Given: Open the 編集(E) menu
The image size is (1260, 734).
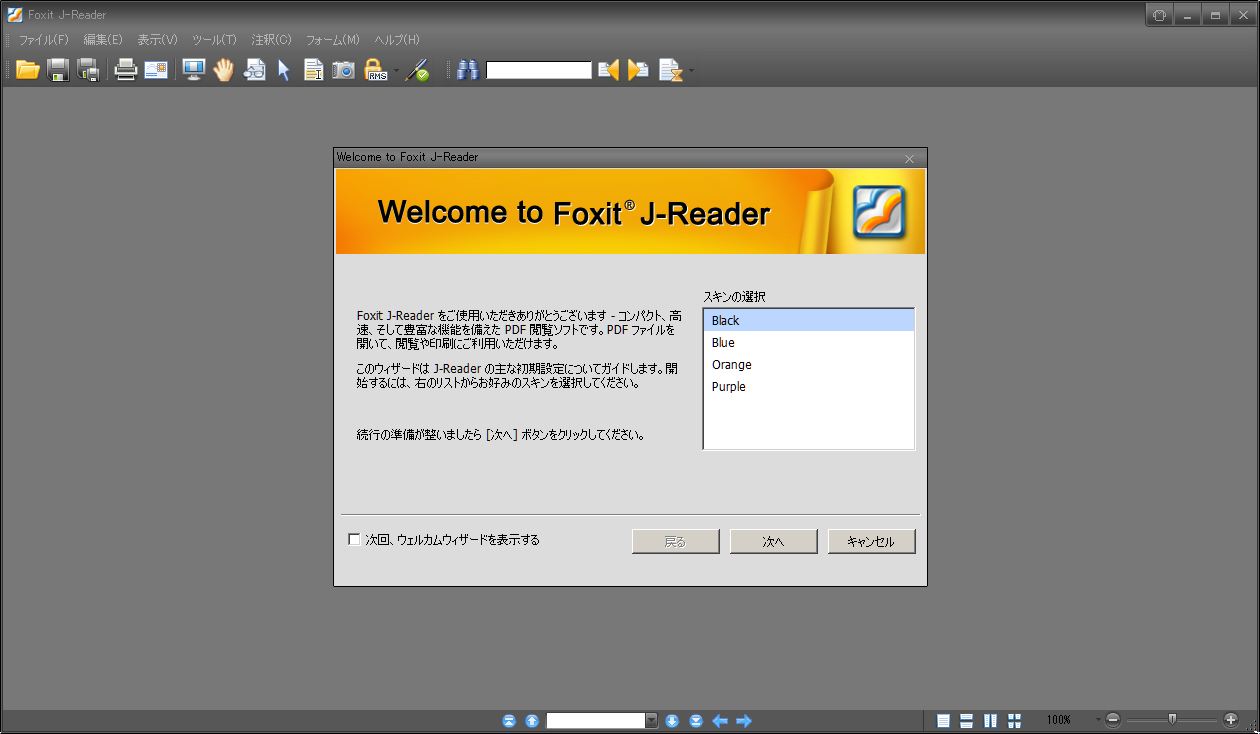Looking at the screenshot, I should [x=103, y=40].
